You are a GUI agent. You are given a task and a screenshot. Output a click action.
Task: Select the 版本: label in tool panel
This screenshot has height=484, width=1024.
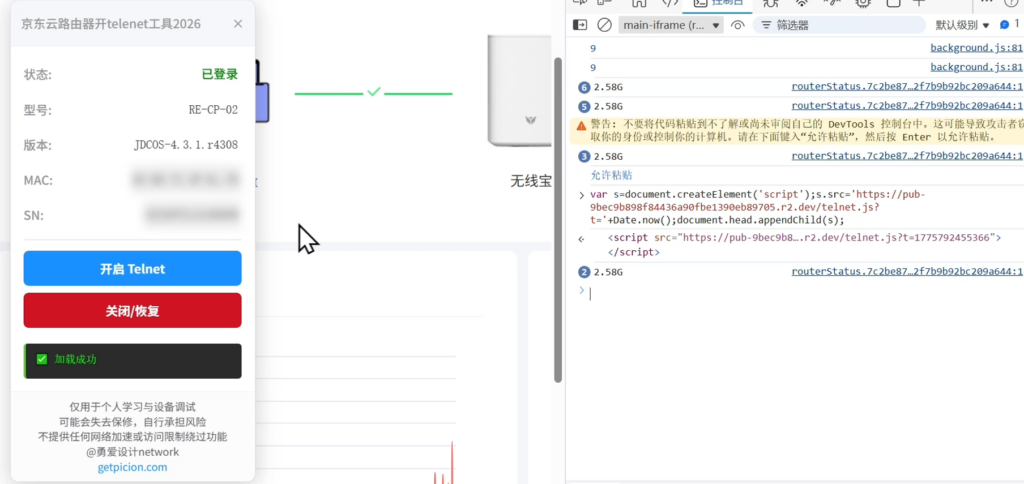pyautogui.click(x=38, y=145)
